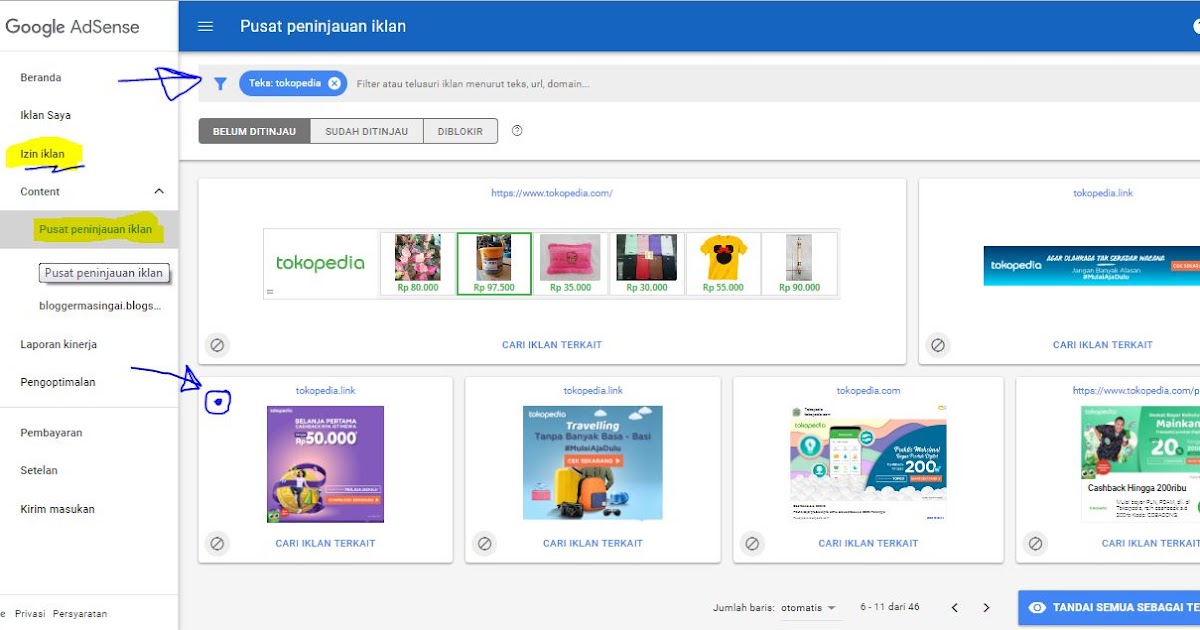Collapse the Content section in sidebar

click(x=158, y=191)
